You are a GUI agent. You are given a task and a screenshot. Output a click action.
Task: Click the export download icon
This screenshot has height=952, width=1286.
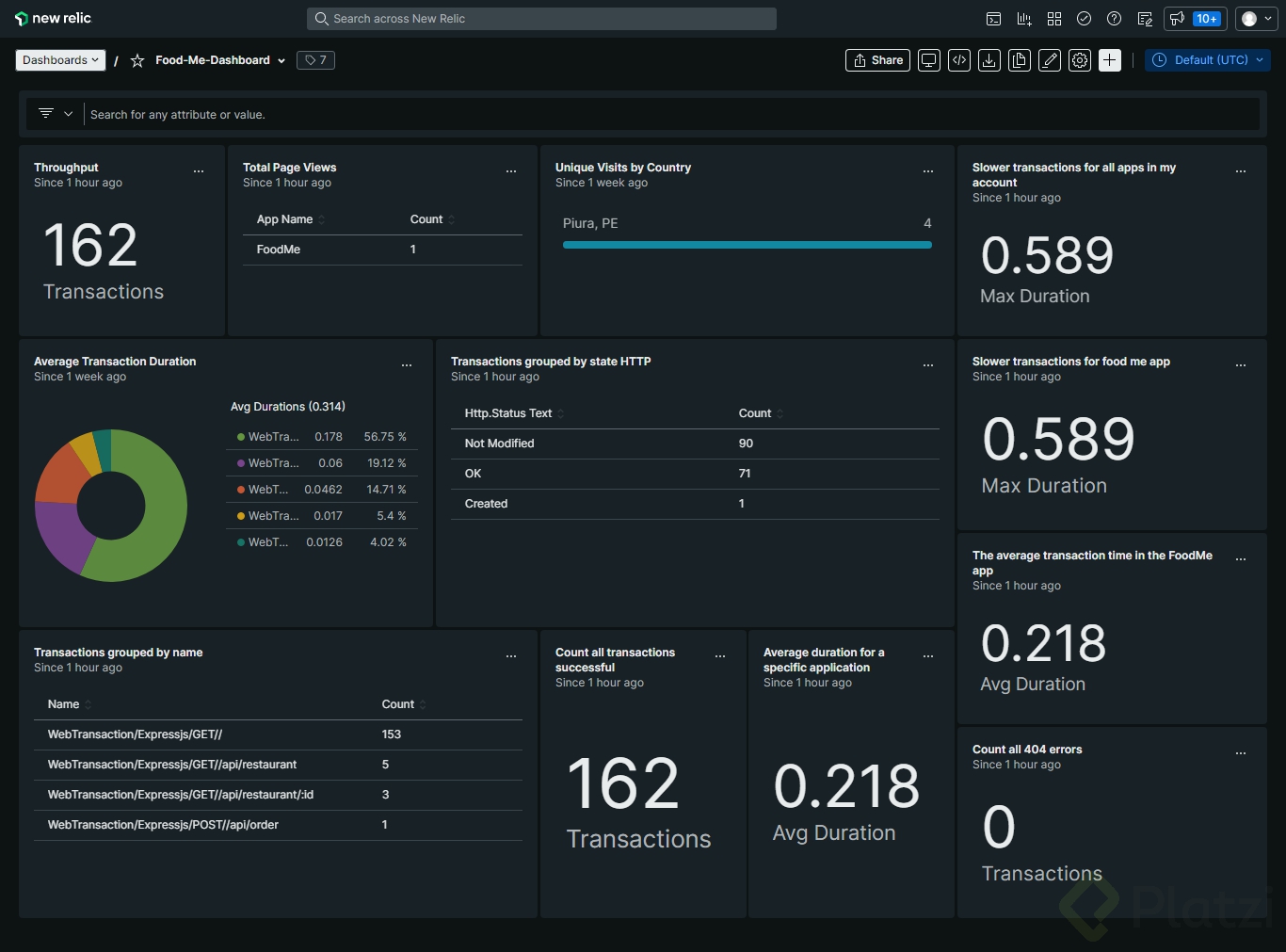tap(989, 60)
